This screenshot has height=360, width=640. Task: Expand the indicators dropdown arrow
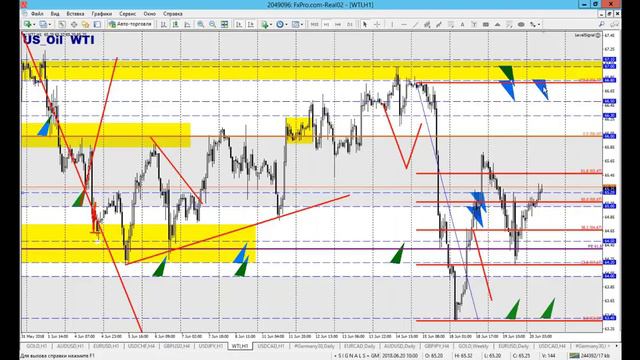(271, 24)
